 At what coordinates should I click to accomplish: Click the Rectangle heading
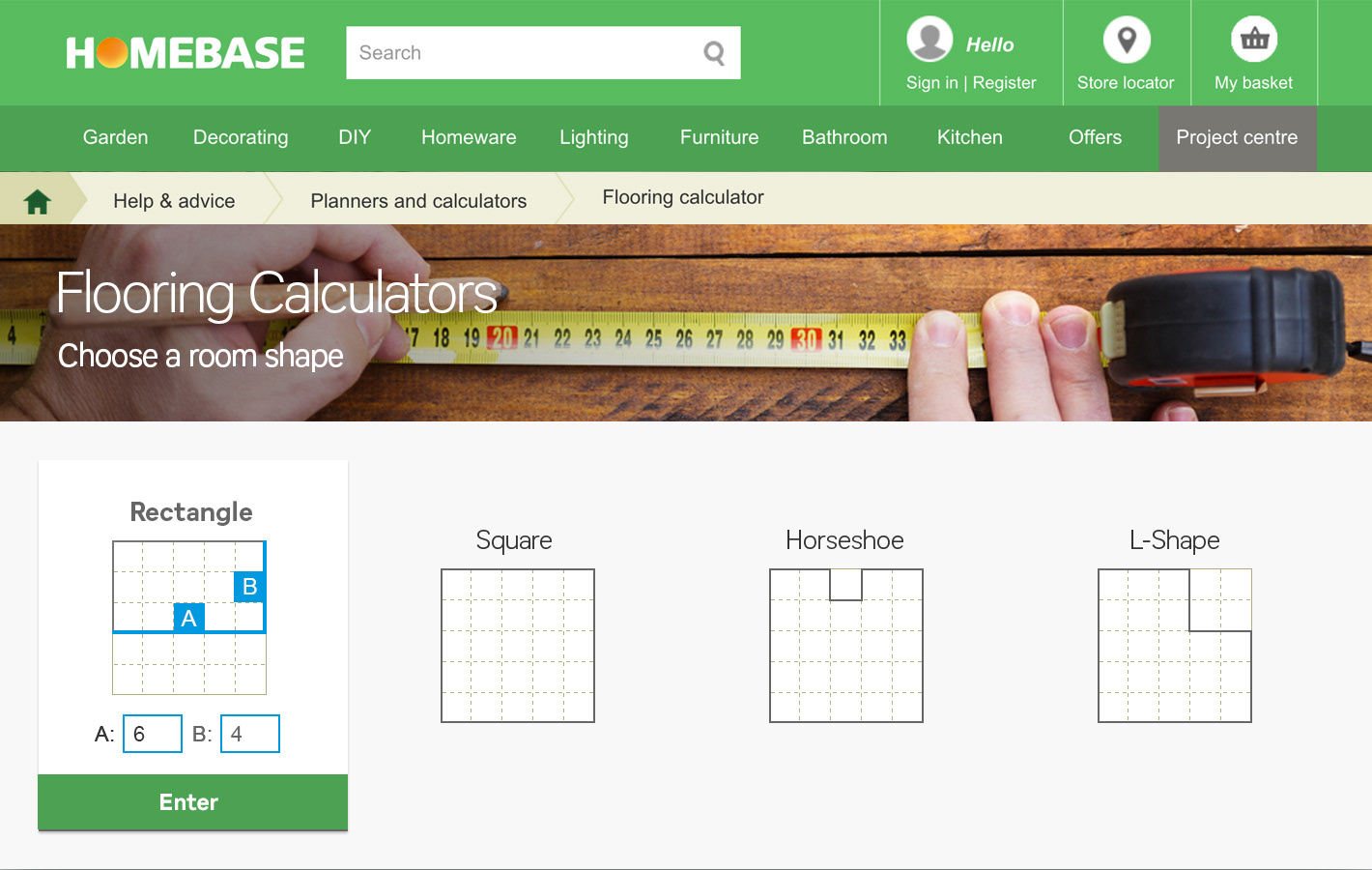pyautogui.click(x=191, y=512)
